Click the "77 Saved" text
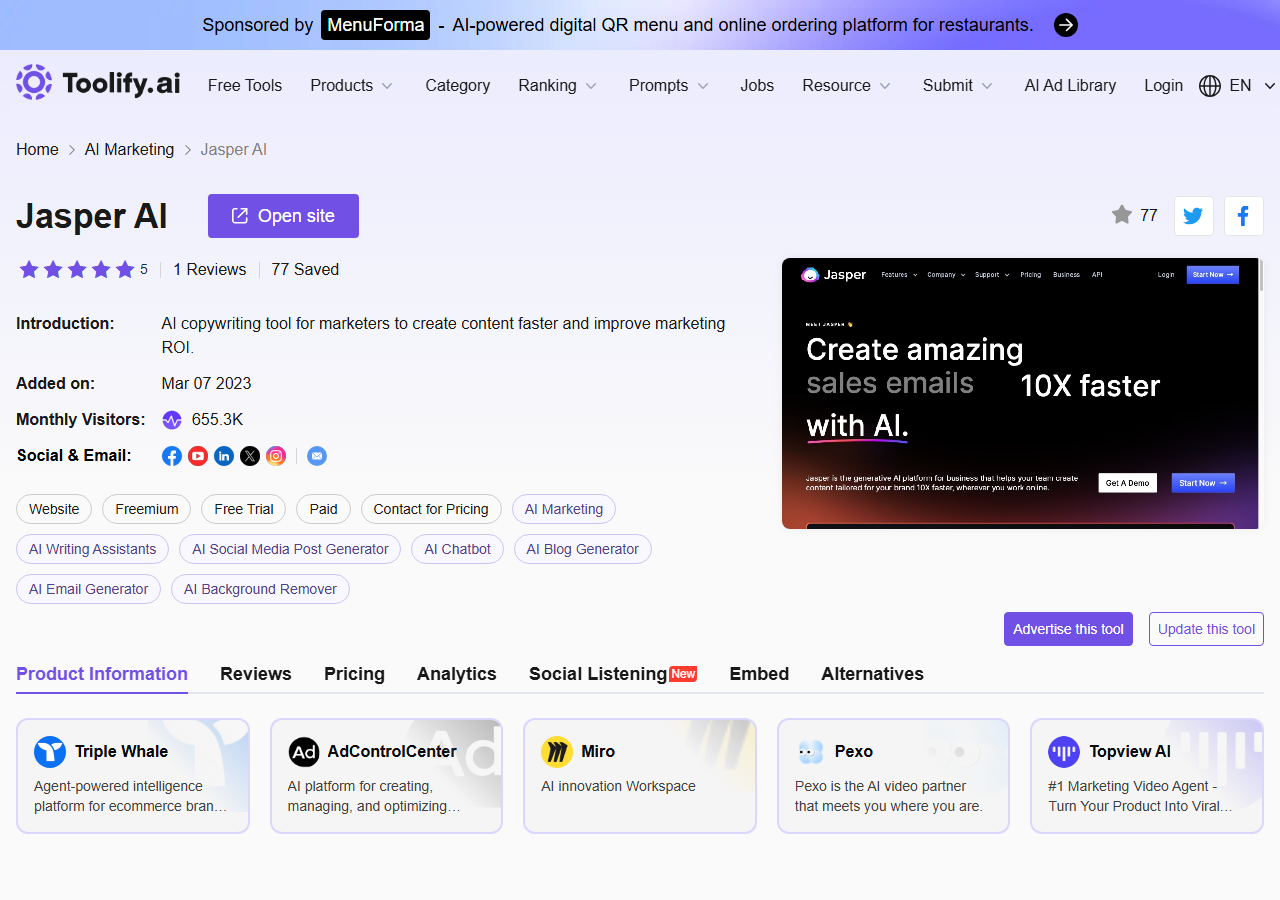The height and width of the screenshot is (900, 1280). pos(305,270)
